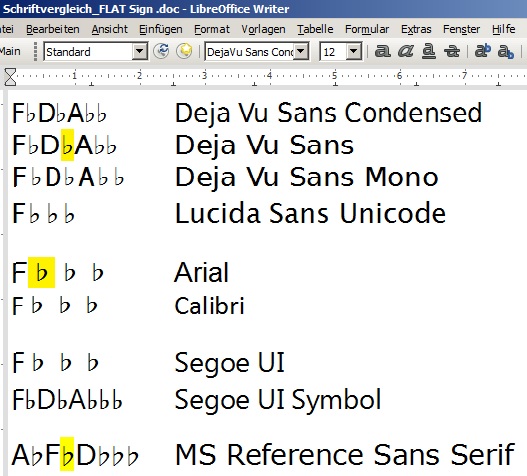Click the text Deja Vu Sans Condensed
The width and height of the screenshot is (527, 476).
(x=329, y=113)
